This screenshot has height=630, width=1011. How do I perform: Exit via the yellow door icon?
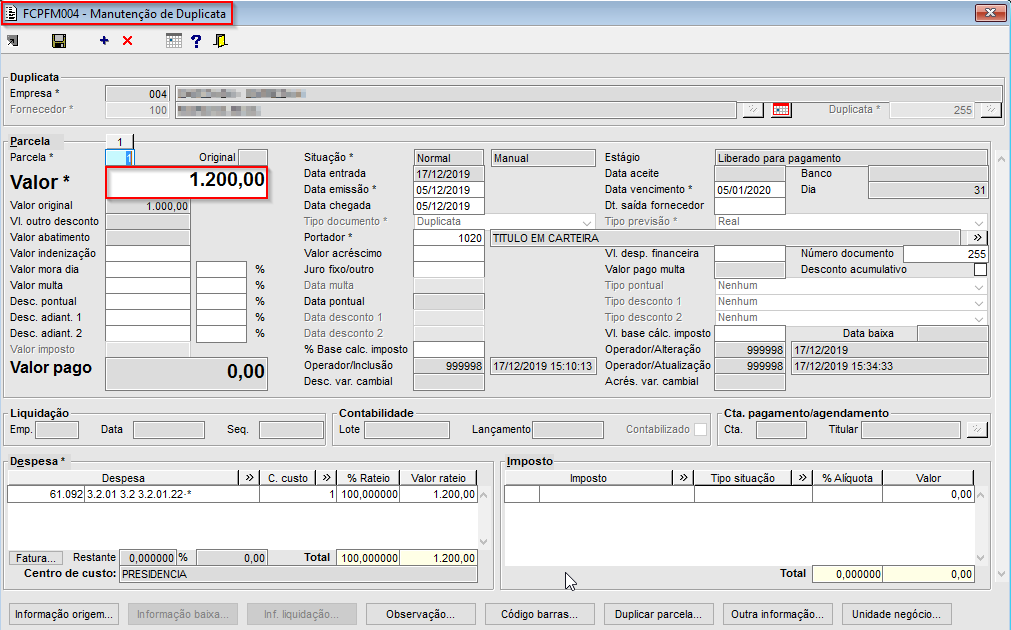tap(221, 41)
